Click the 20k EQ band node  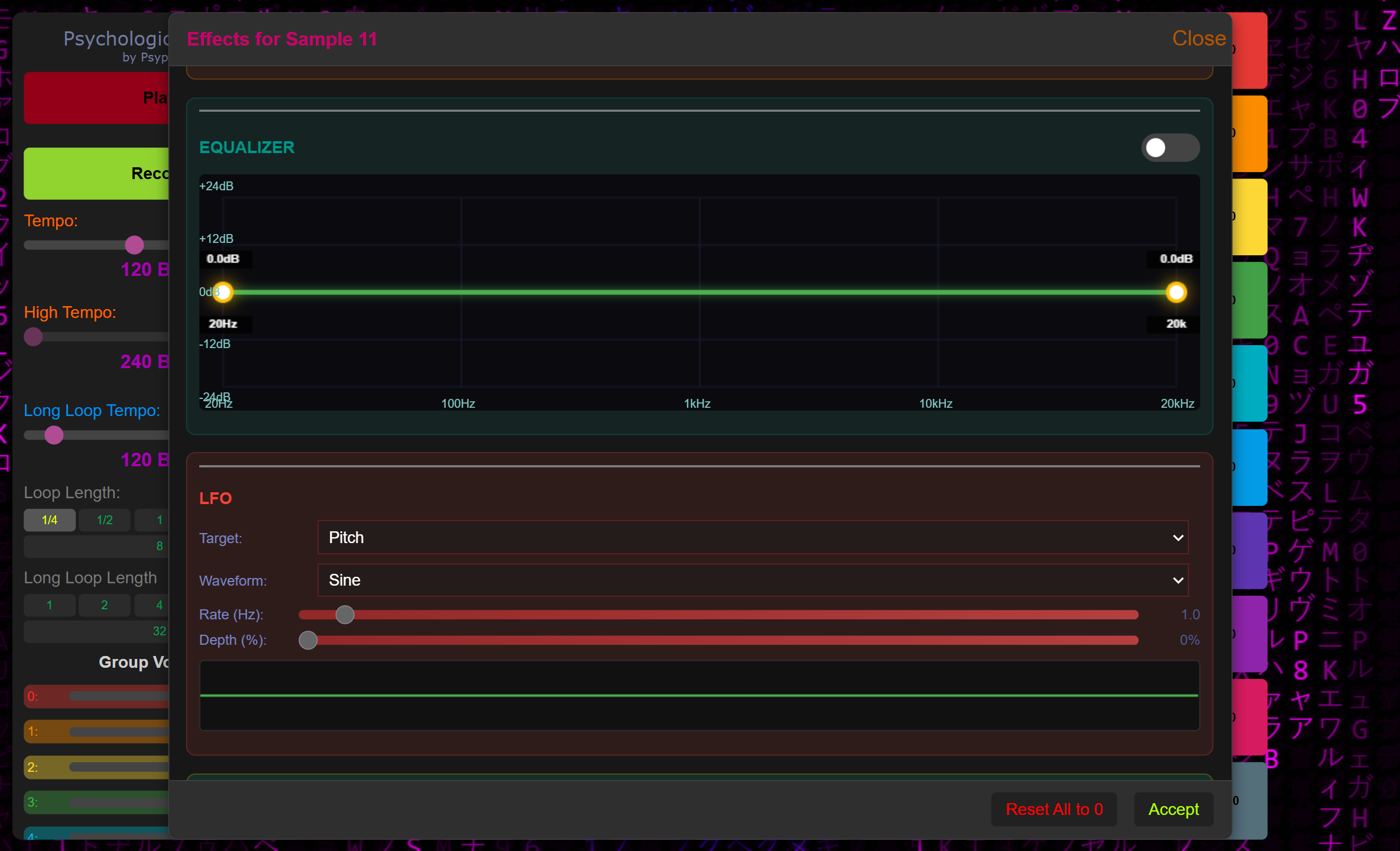(x=1176, y=292)
